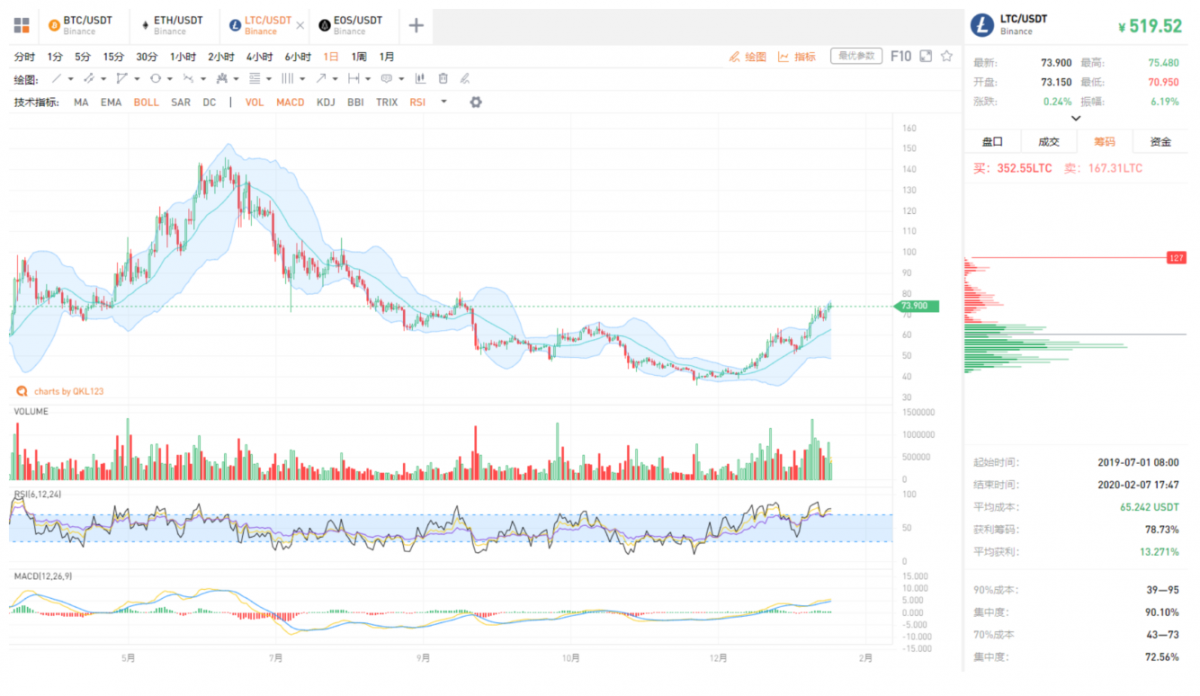The image size is (1200, 696).
Task: Toggle the BBI sub-indicator
Action: click(x=355, y=102)
